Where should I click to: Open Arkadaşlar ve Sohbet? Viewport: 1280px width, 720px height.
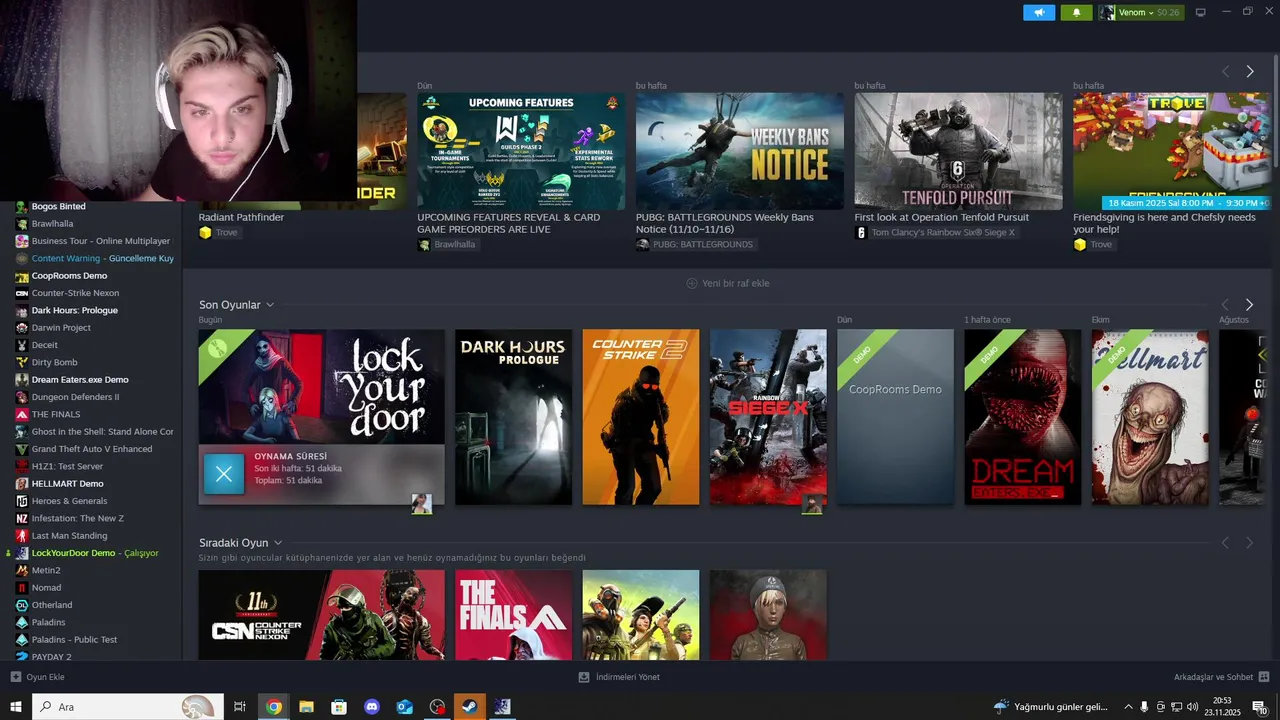coord(1213,677)
